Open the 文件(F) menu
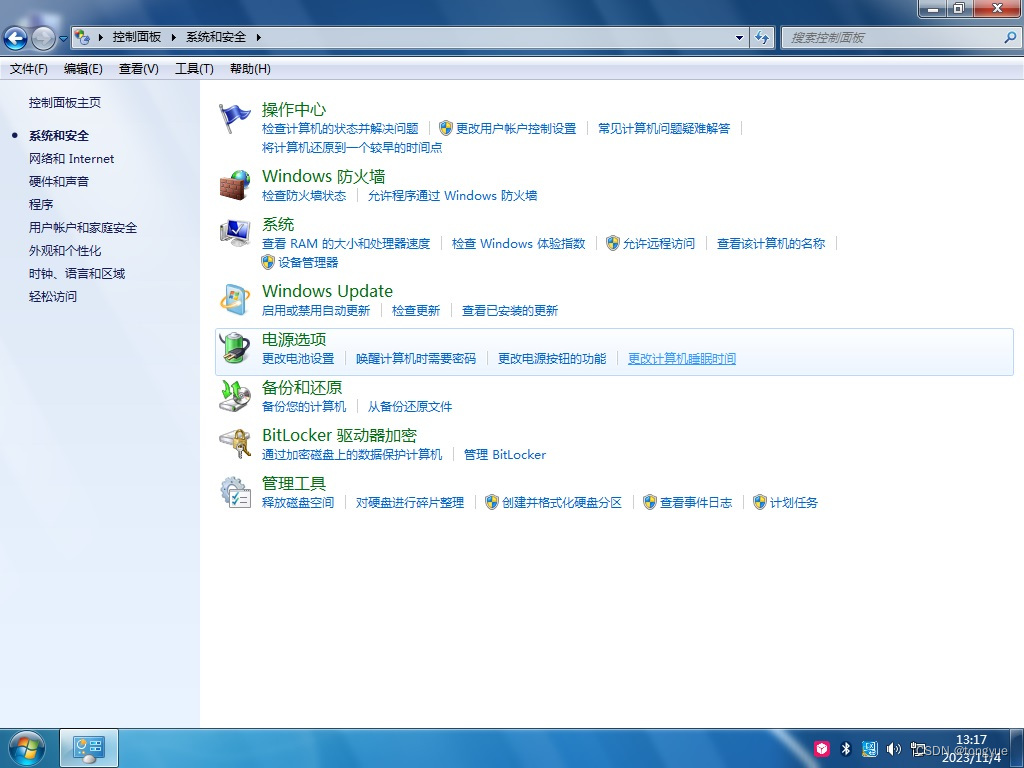The width and height of the screenshot is (1024, 768). (x=29, y=69)
